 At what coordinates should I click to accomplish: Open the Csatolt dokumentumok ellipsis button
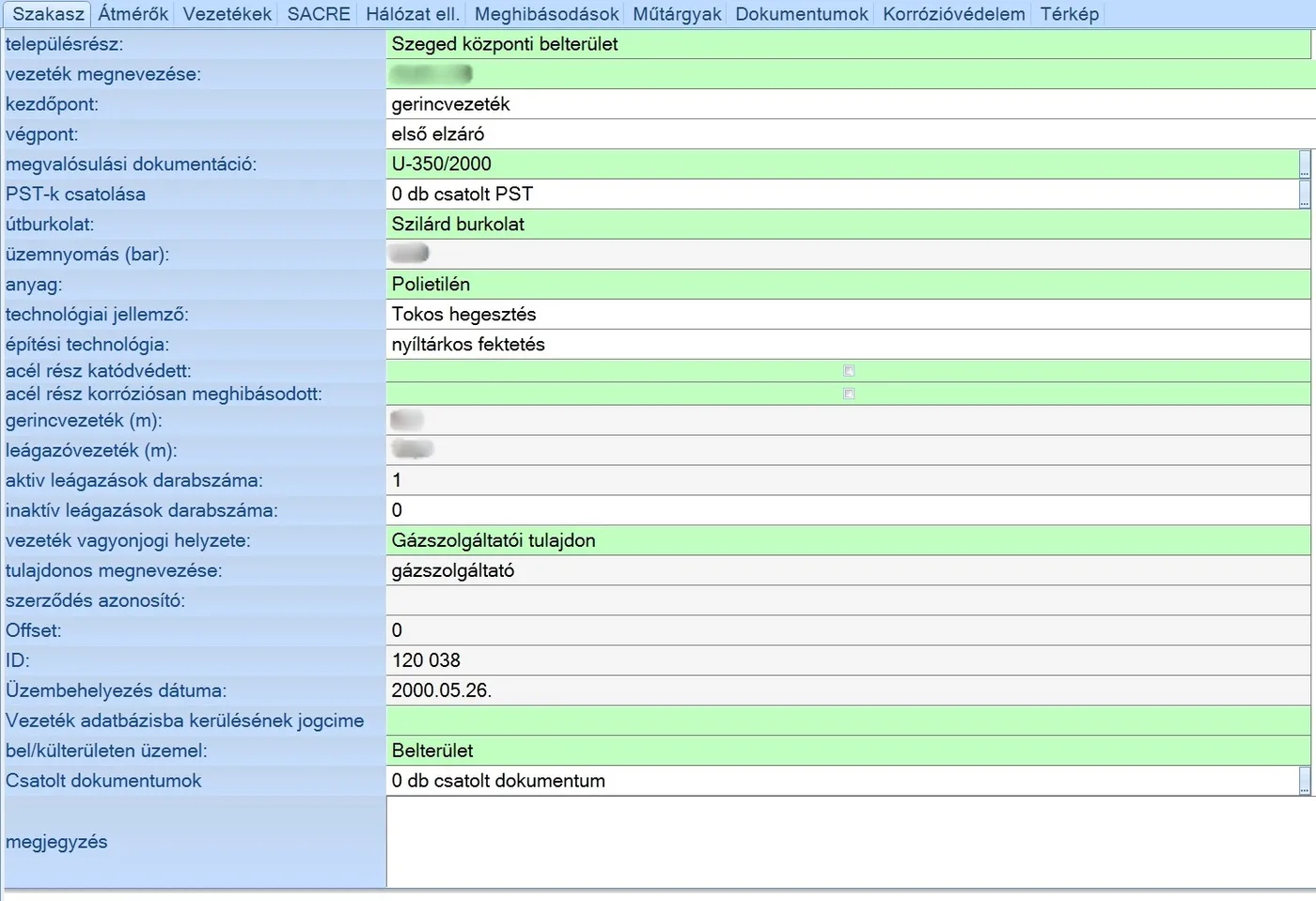(1305, 781)
